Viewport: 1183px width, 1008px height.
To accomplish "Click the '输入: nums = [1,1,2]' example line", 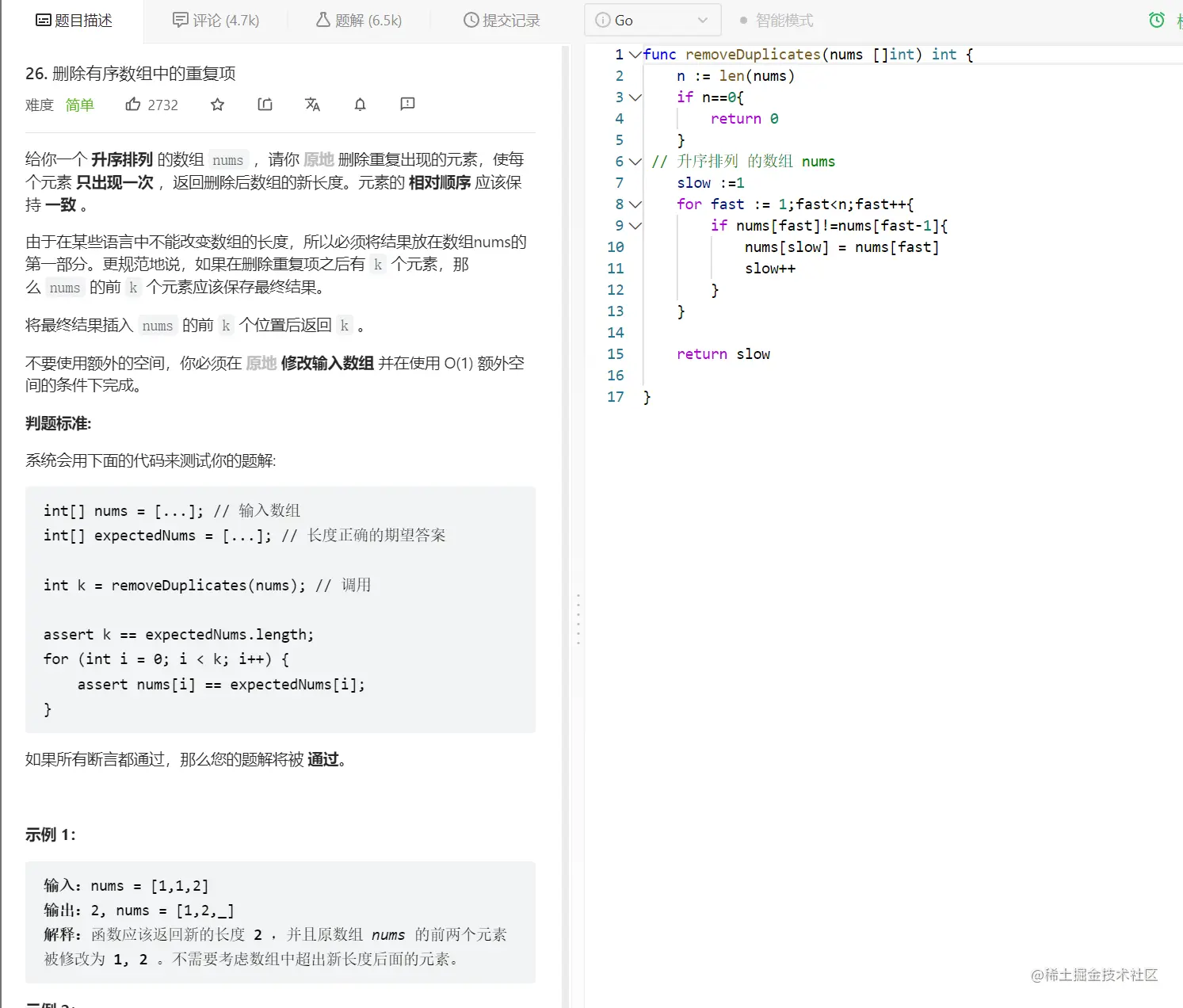I will tap(126, 886).
